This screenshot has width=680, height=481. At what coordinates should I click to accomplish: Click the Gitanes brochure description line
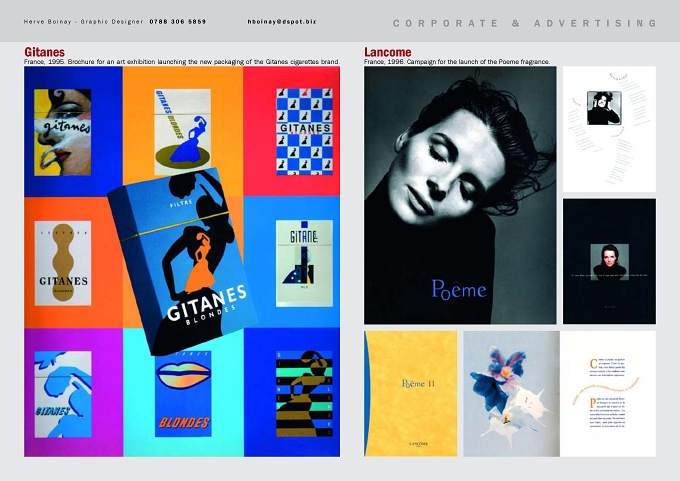tap(182, 62)
